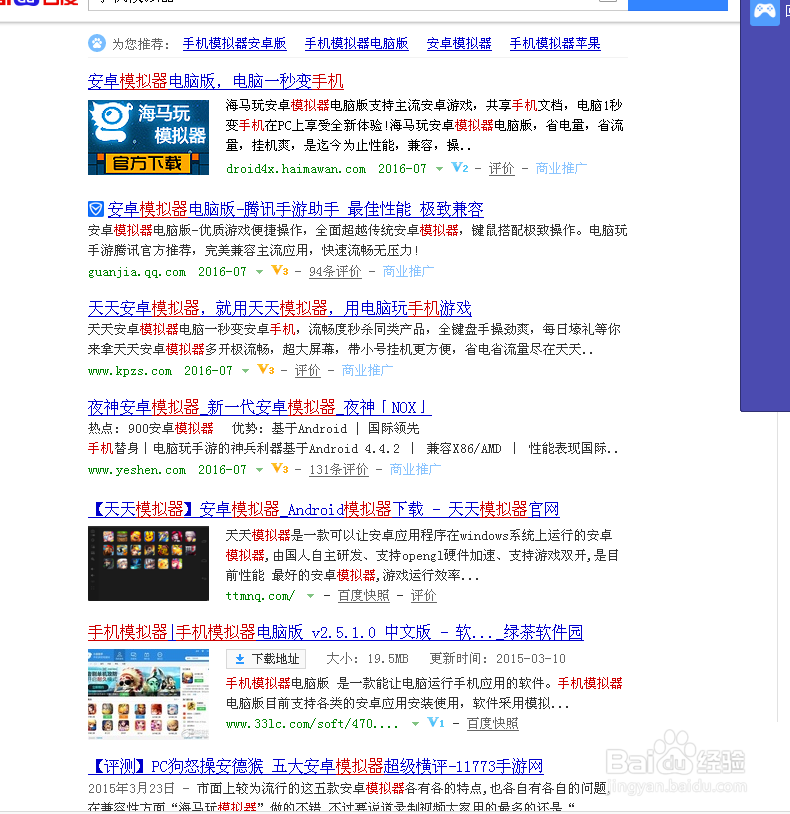This screenshot has height=814, width=790.
Task: Open 131条评价 link for www.yeshen.com
Action: (x=339, y=469)
